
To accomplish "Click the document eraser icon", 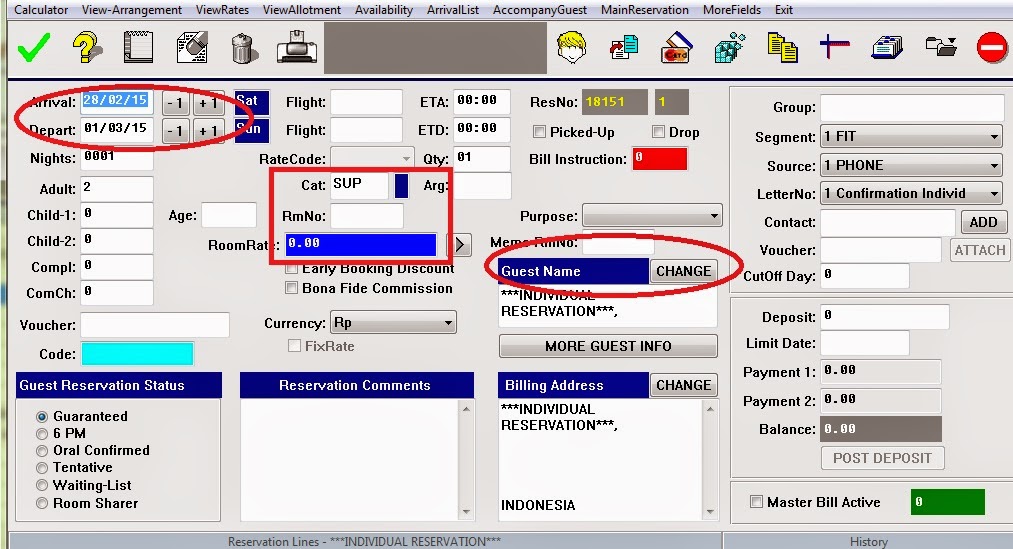I will (x=191, y=47).
